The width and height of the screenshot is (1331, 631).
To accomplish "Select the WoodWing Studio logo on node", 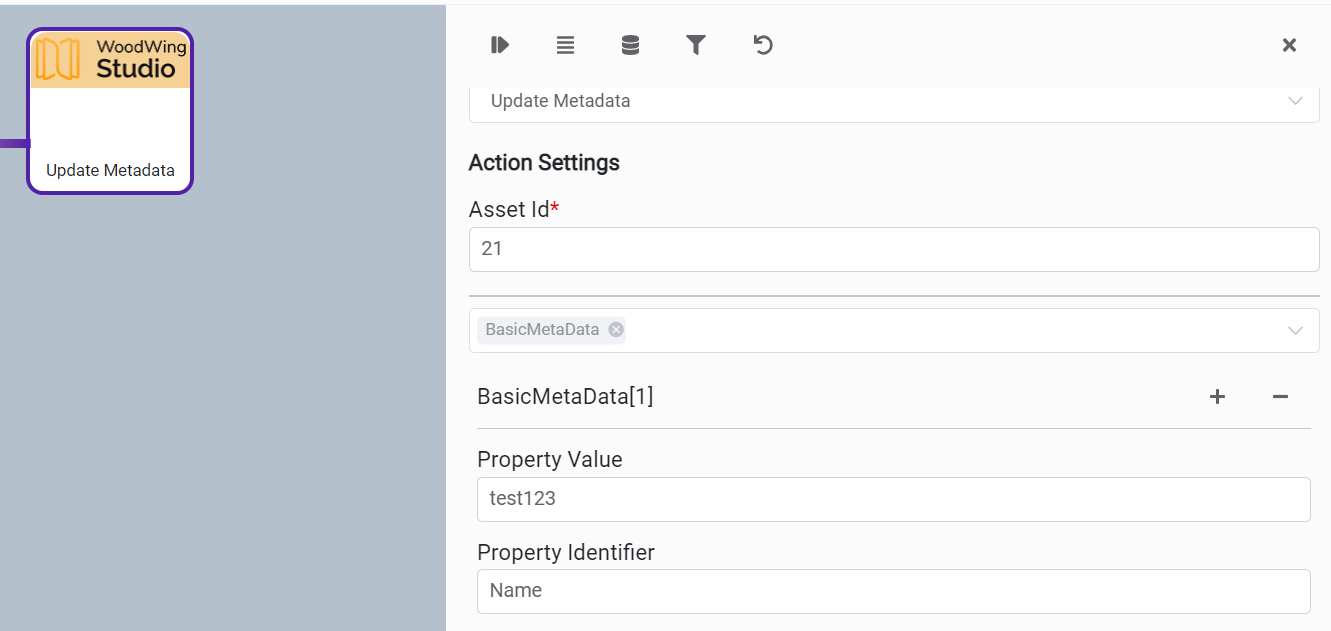I will [110, 59].
